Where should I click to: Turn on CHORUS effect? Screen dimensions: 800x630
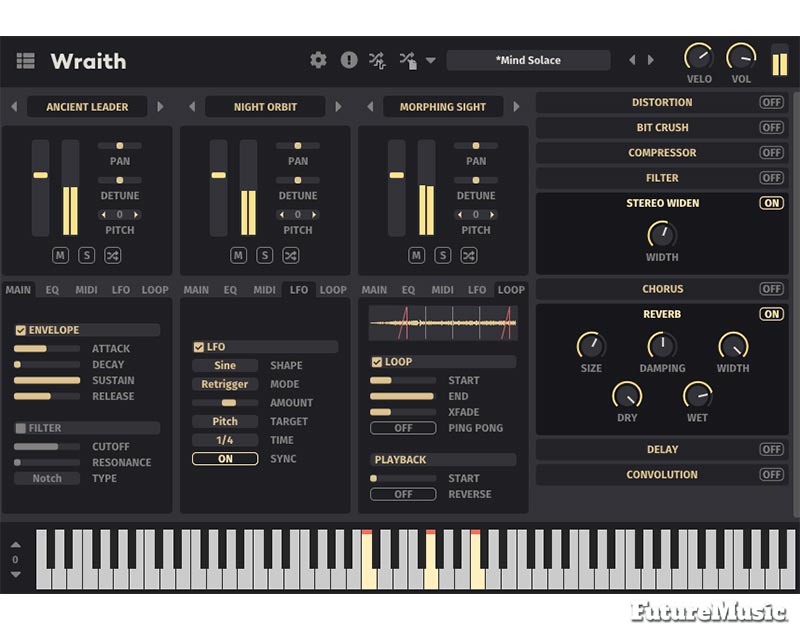click(x=771, y=289)
